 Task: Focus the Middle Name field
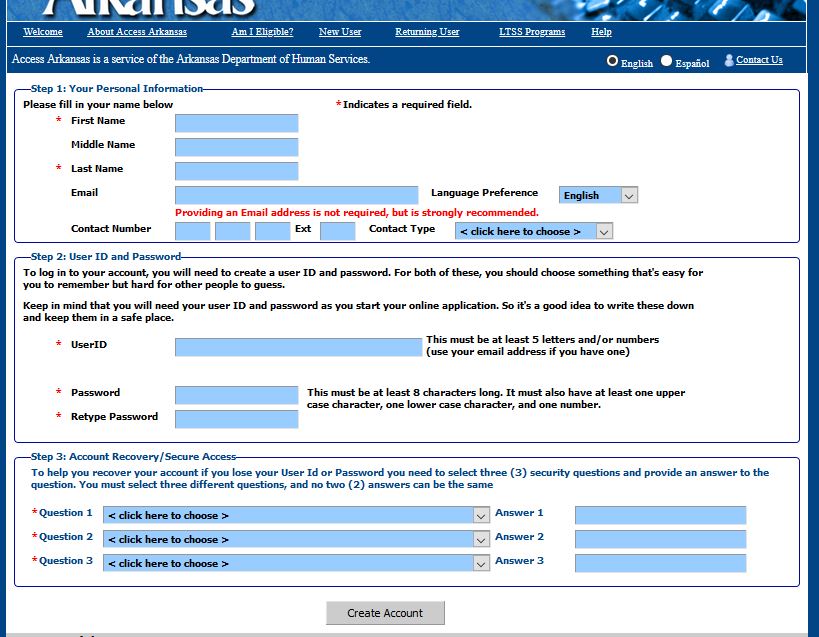237,147
